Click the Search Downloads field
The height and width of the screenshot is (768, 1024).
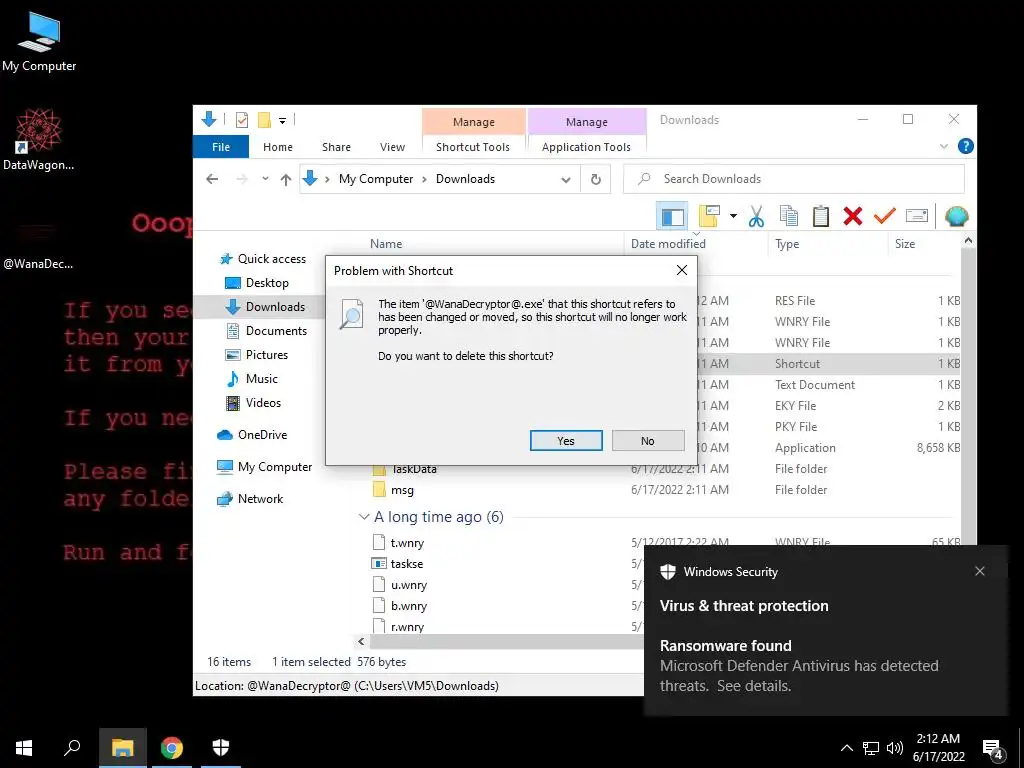click(x=793, y=179)
